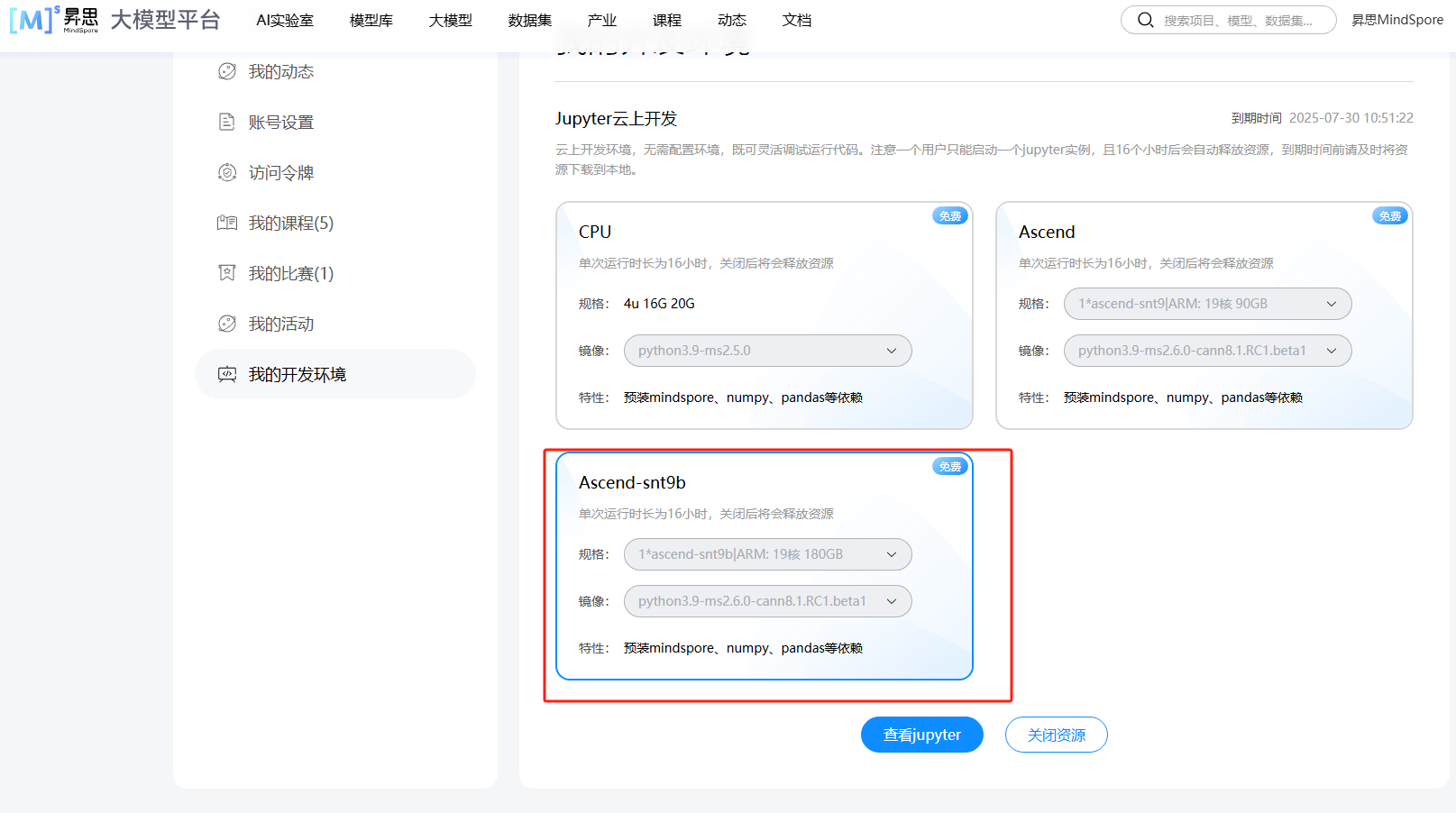
Task: Click the 账号设置 document icon
Action: point(227,122)
